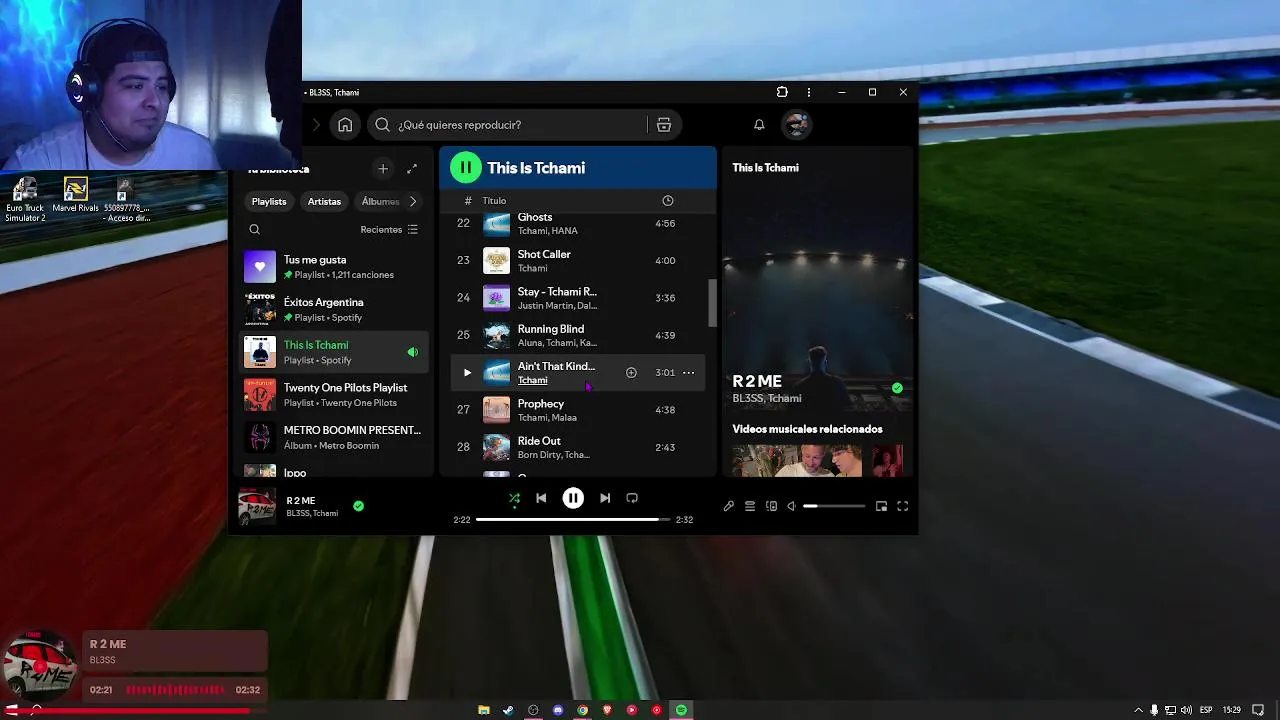This screenshot has height=720, width=1280.
Task: Open Steam from the taskbar
Action: pos(508,710)
